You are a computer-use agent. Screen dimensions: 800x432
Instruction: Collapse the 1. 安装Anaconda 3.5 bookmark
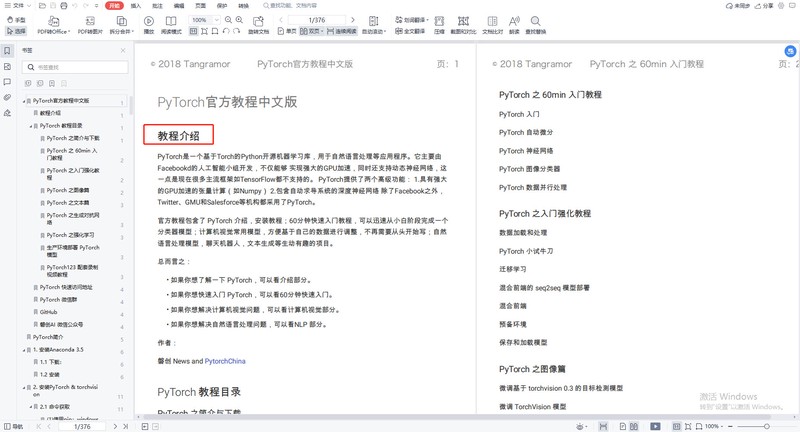click(x=24, y=350)
